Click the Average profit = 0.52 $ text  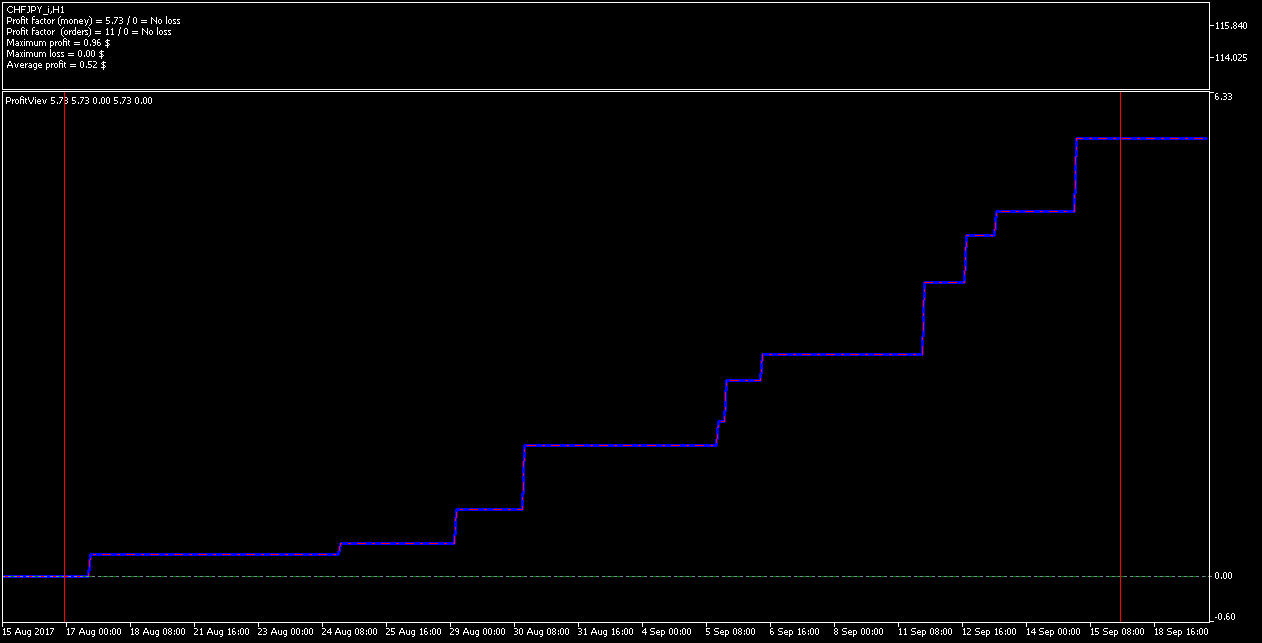[x=56, y=65]
